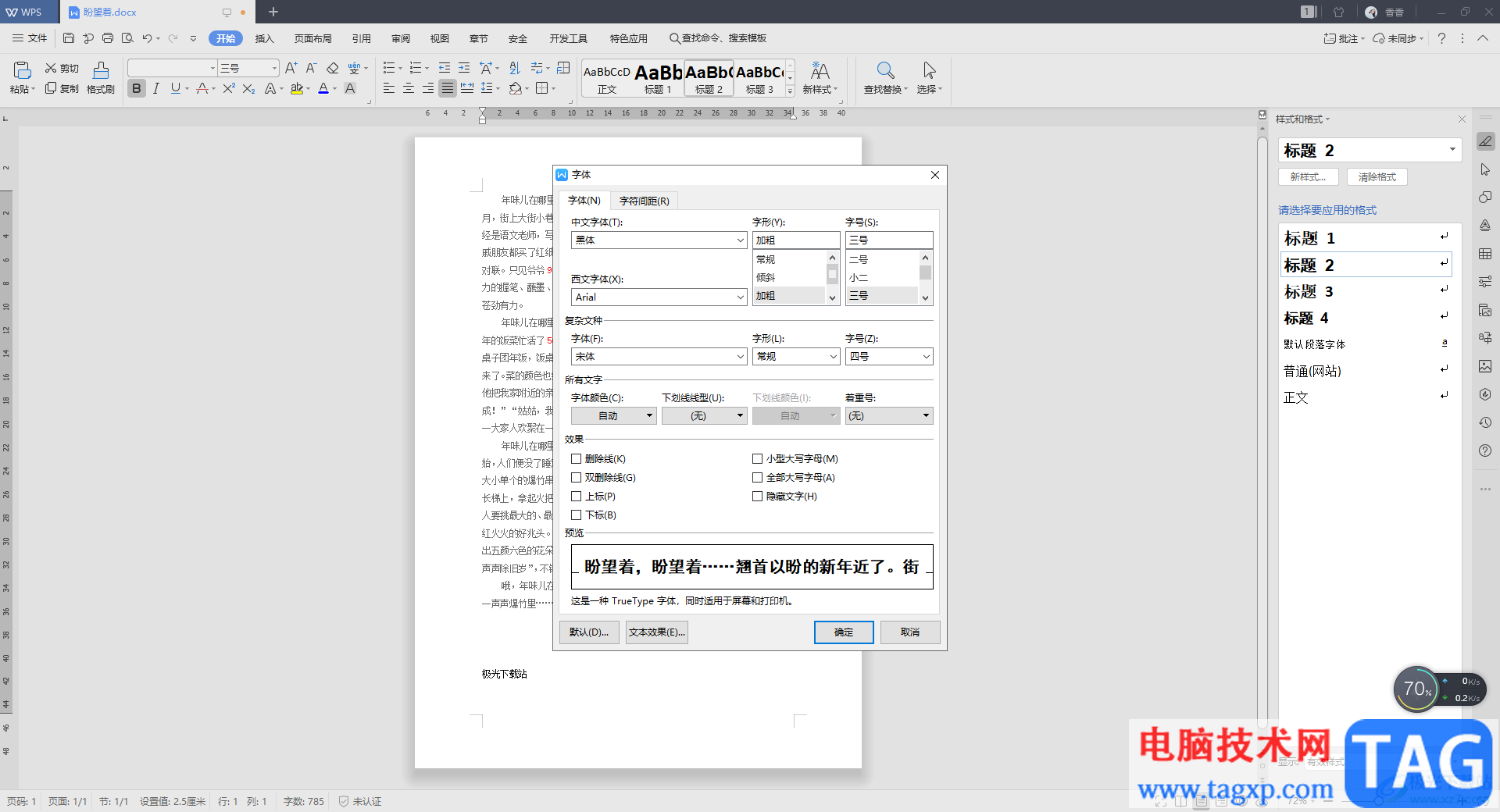Expand the 标题 2 style dropdown in pane
This screenshot has width=1500, height=812.
pyautogui.click(x=1452, y=150)
